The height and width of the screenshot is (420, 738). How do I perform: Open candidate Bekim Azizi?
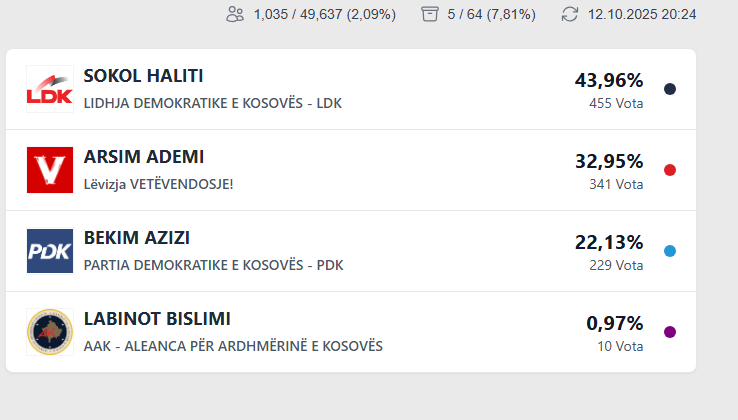[x=137, y=238]
